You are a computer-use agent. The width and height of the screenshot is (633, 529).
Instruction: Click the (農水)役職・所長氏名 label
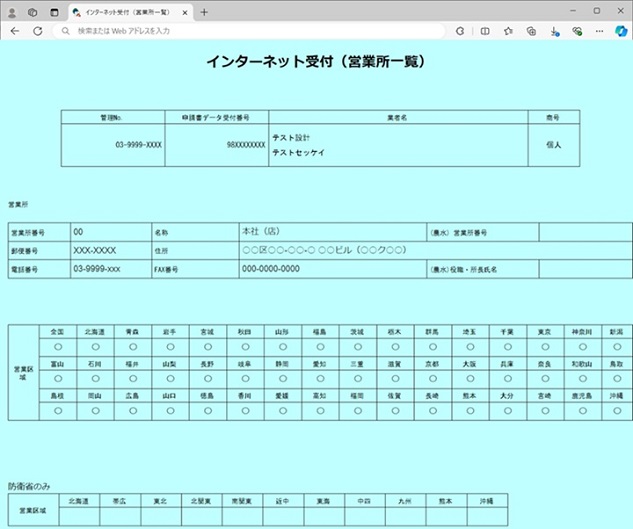(x=463, y=269)
